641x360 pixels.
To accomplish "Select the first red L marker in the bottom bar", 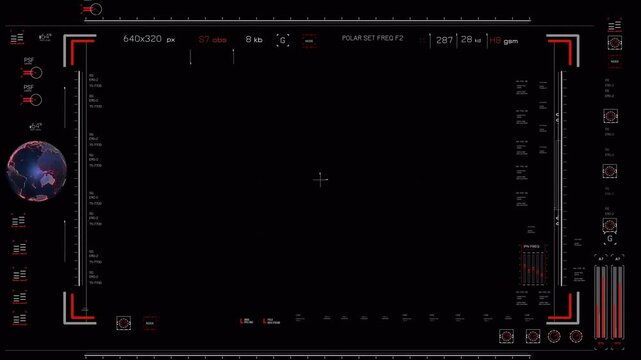I will click(x=247, y=322).
